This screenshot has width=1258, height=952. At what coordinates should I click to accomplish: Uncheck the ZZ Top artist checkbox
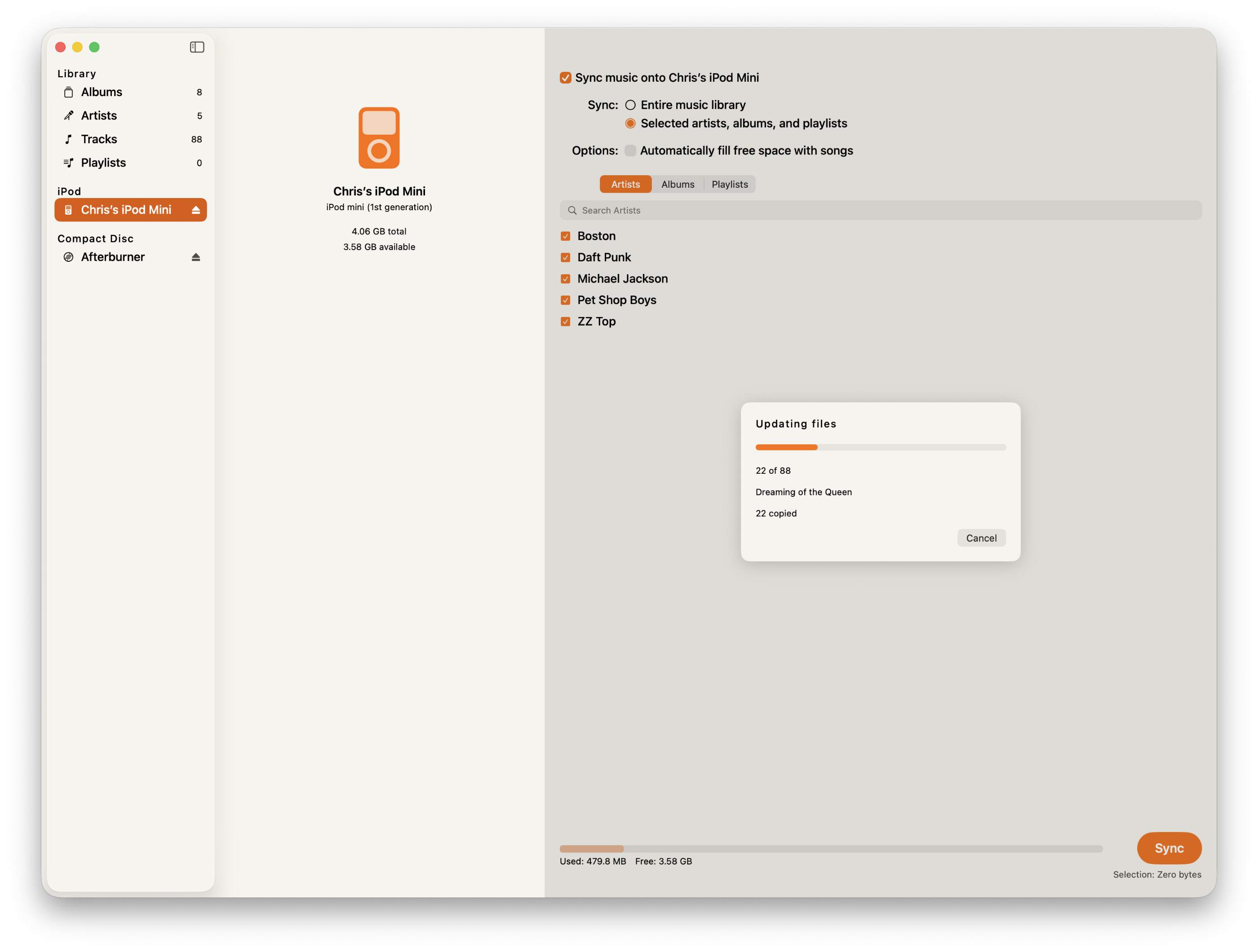pos(565,322)
